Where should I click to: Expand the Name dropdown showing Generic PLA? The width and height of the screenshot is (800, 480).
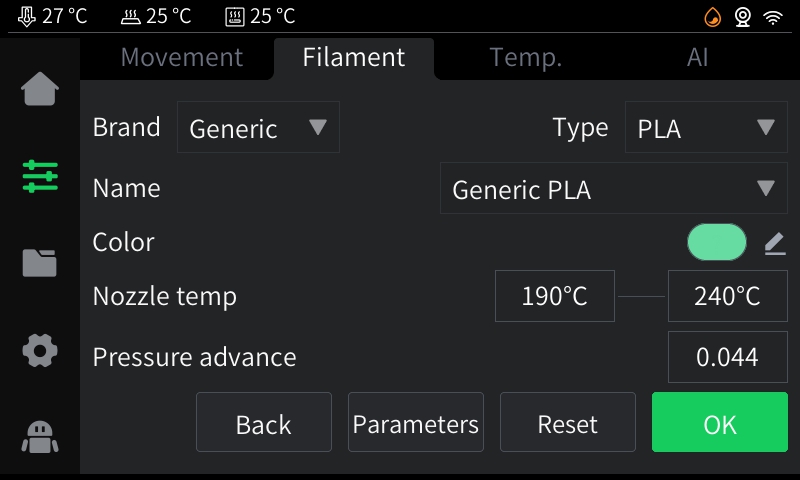click(613, 189)
